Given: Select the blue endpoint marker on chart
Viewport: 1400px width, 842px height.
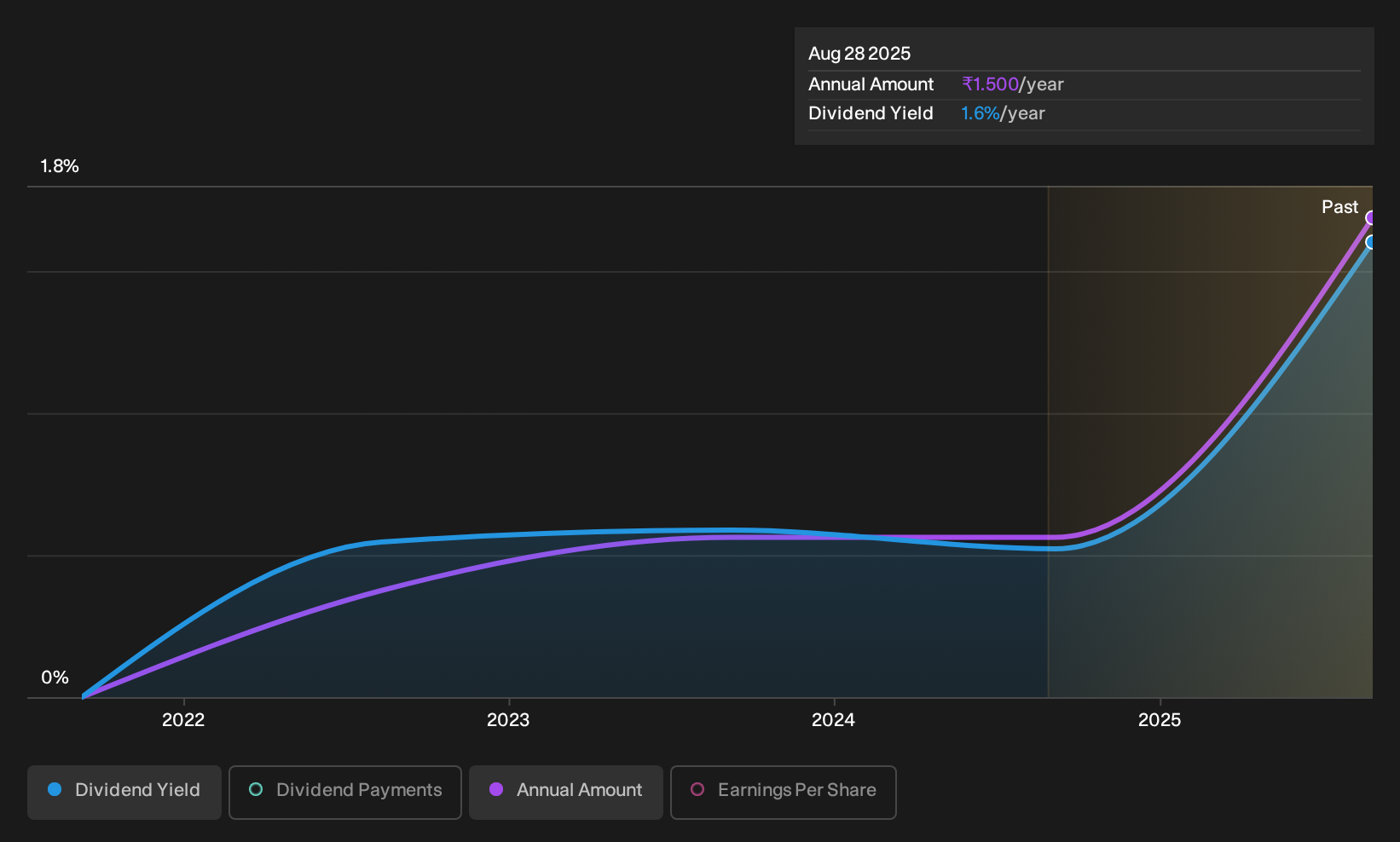Looking at the screenshot, I should coord(1370,242).
